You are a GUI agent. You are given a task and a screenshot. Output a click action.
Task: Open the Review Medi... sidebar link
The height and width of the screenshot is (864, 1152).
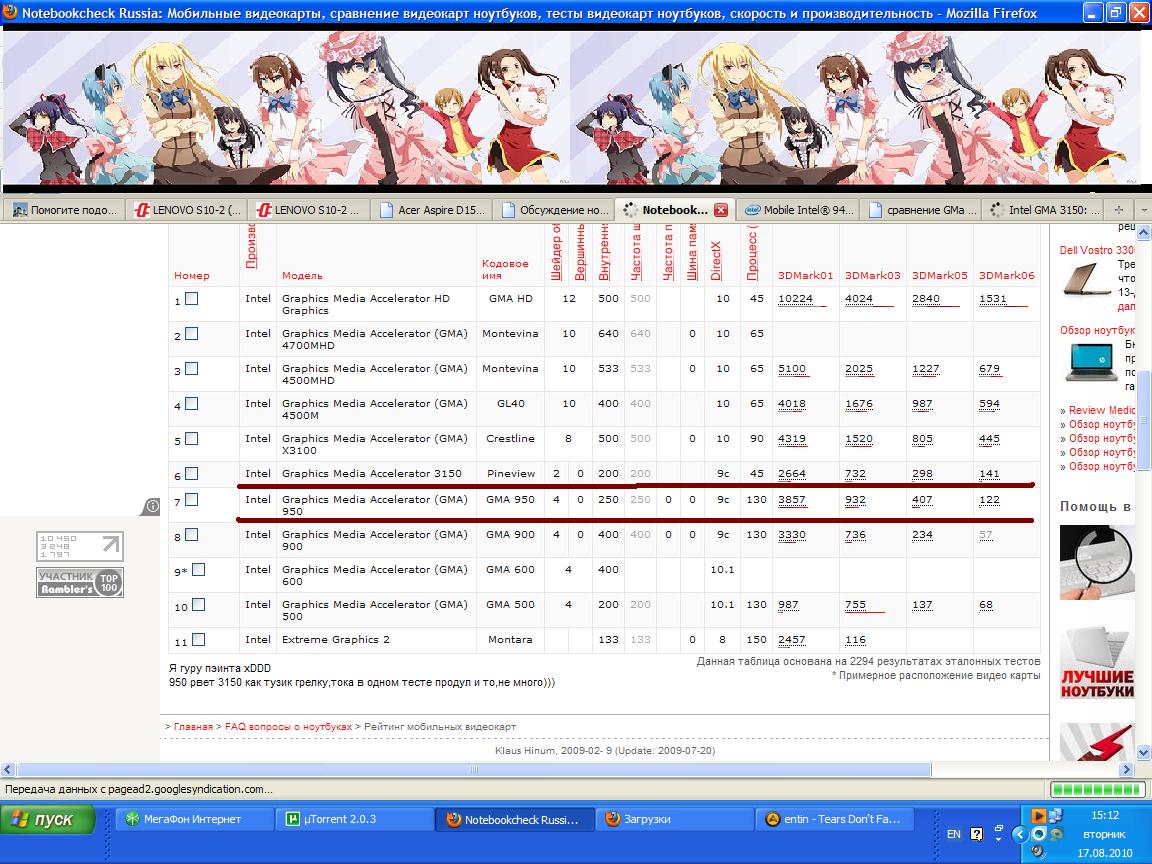click(1101, 411)
